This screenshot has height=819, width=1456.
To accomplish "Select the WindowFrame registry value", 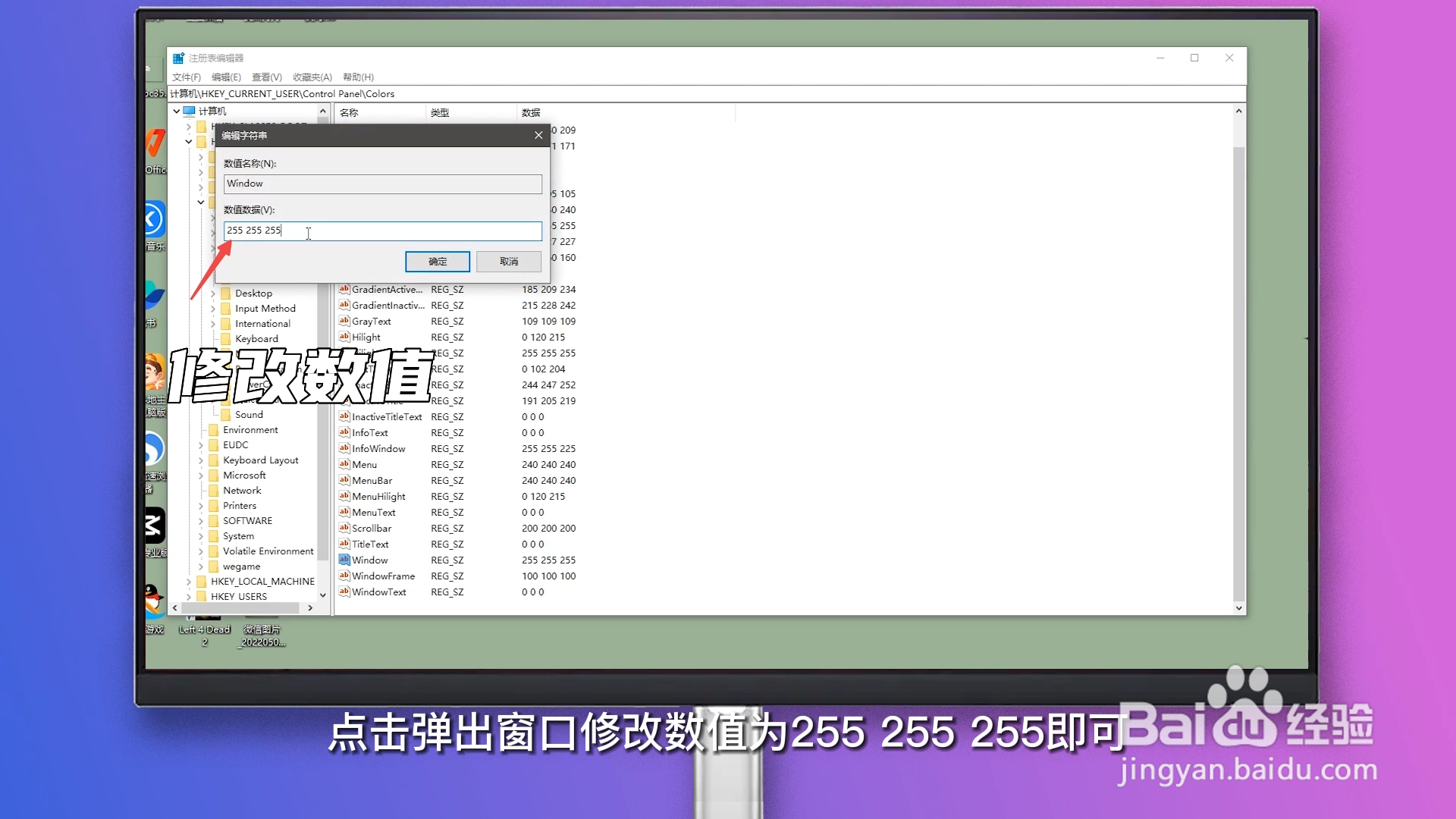I will coord(383,576).
